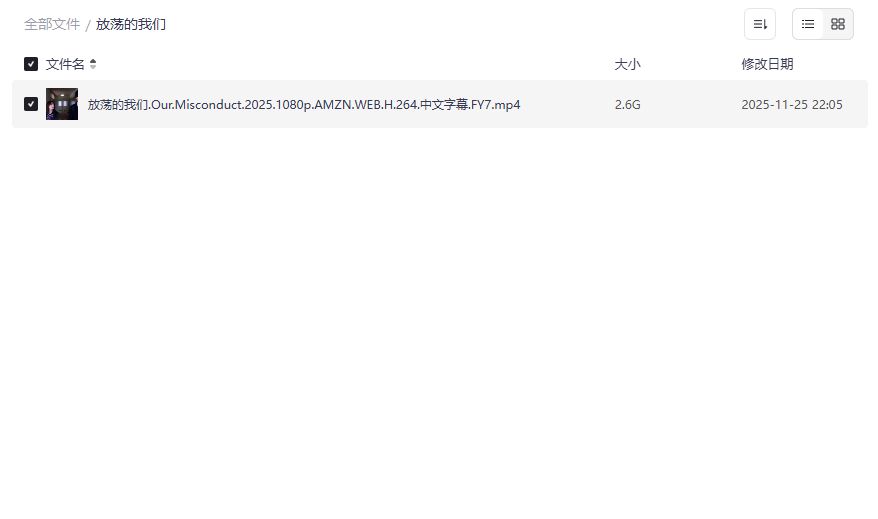Sort by the 修改日期 column header

tap(767, 64)
